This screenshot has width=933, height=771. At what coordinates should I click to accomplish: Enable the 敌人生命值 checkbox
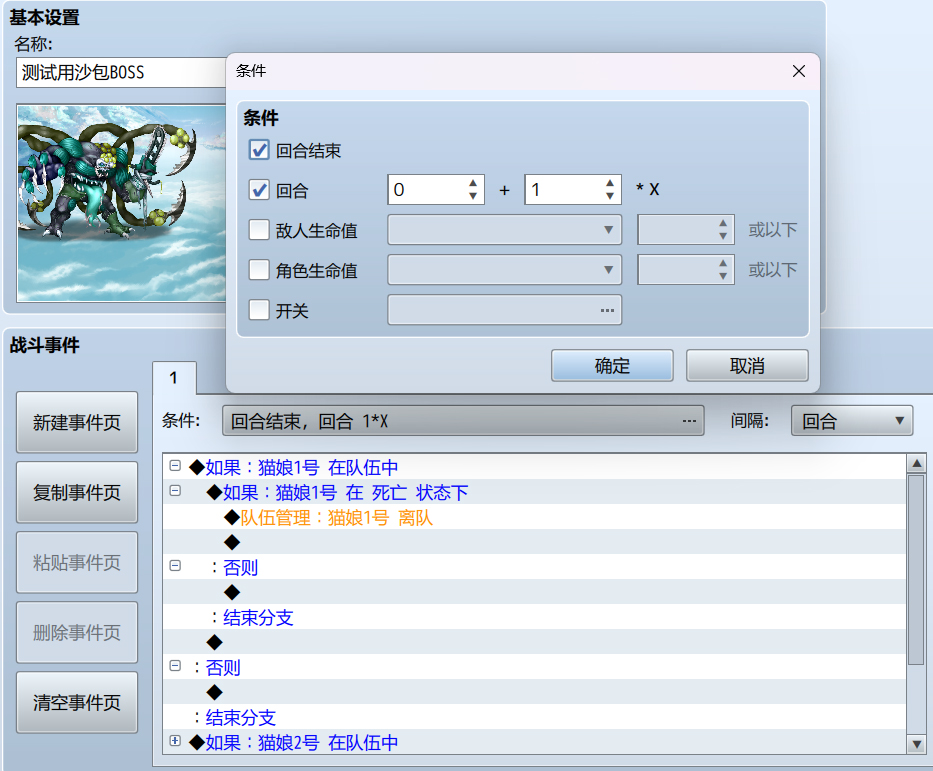coord(259,230)
